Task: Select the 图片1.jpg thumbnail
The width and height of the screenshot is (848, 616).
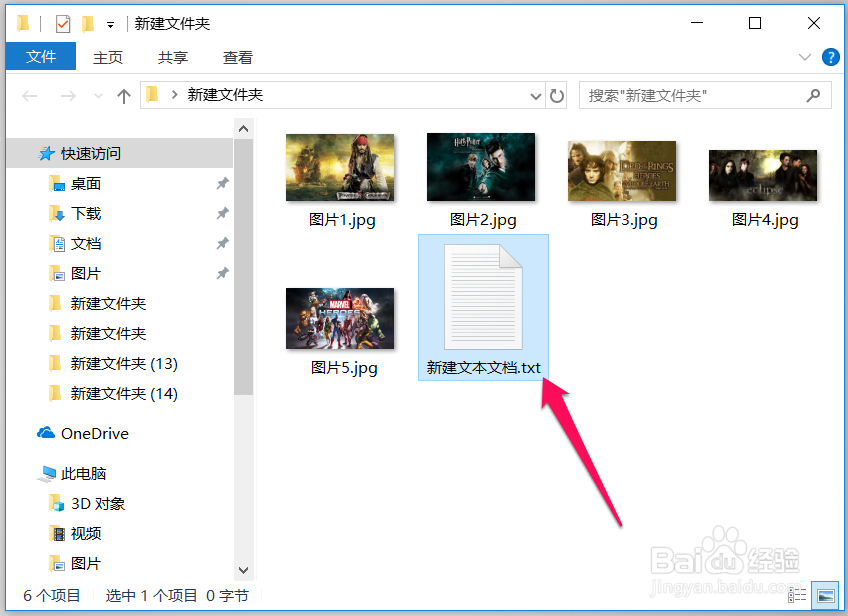Action: pos(340,168)
